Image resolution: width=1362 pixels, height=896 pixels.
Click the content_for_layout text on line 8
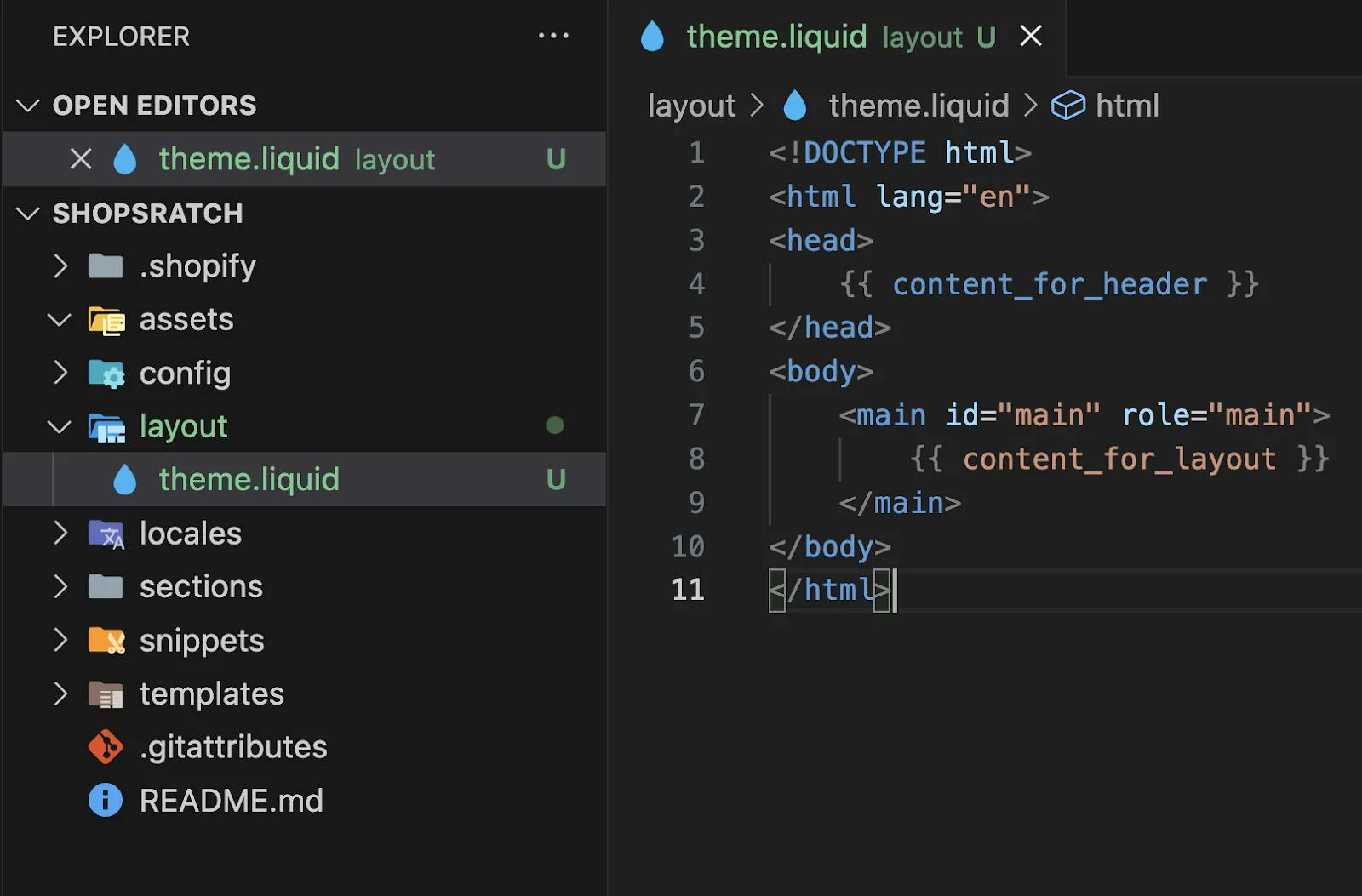coord(1119,459)
